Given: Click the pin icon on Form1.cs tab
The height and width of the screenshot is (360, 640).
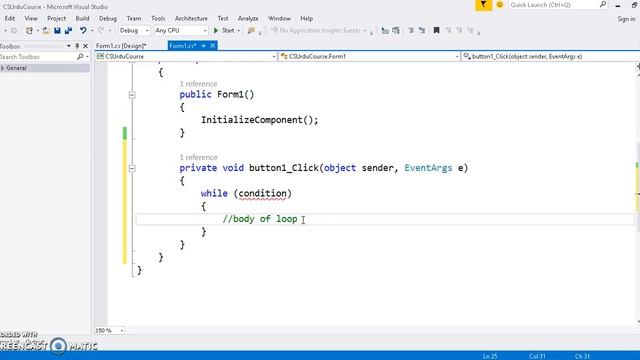Looking at the screenshot, I should pyautogui.click(x=204, y=46).
